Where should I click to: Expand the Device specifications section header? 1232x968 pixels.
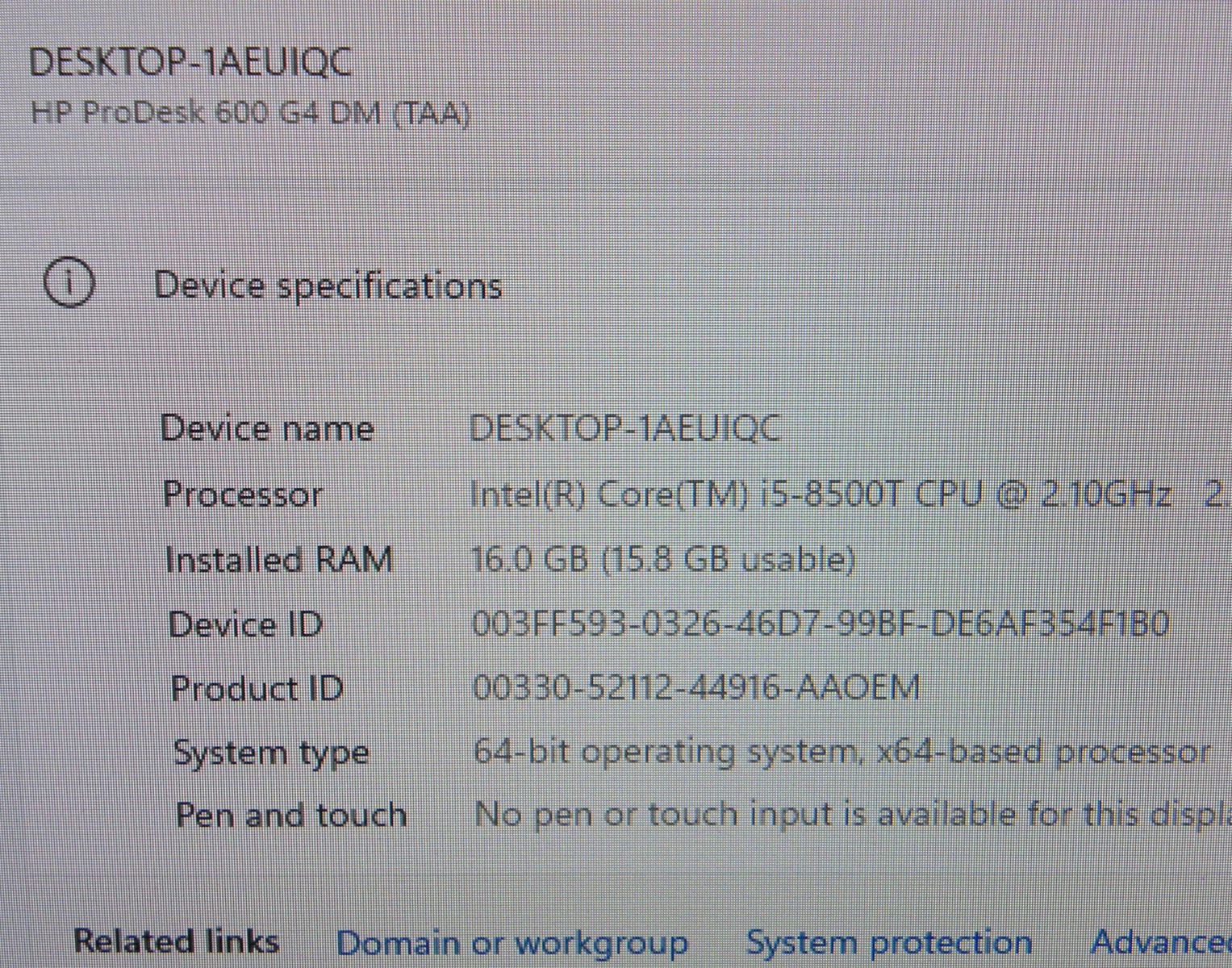coord(328,286)
